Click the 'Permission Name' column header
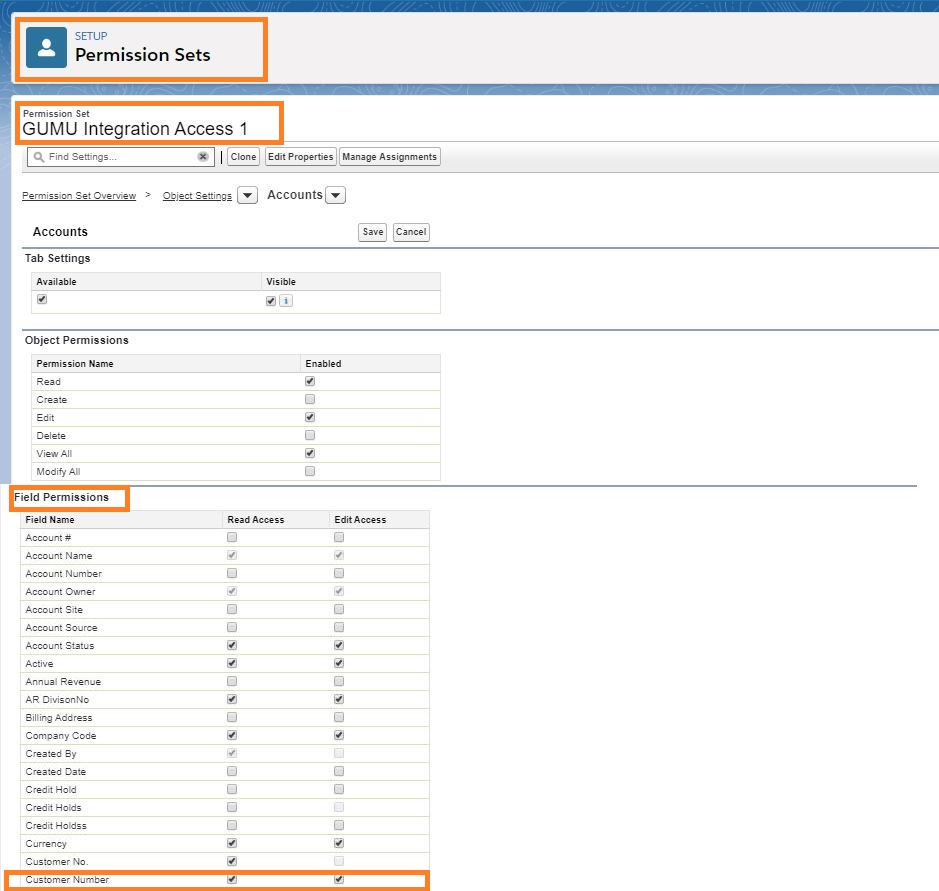The height and width of the screenshot is (891, 939). coord(75,363)
